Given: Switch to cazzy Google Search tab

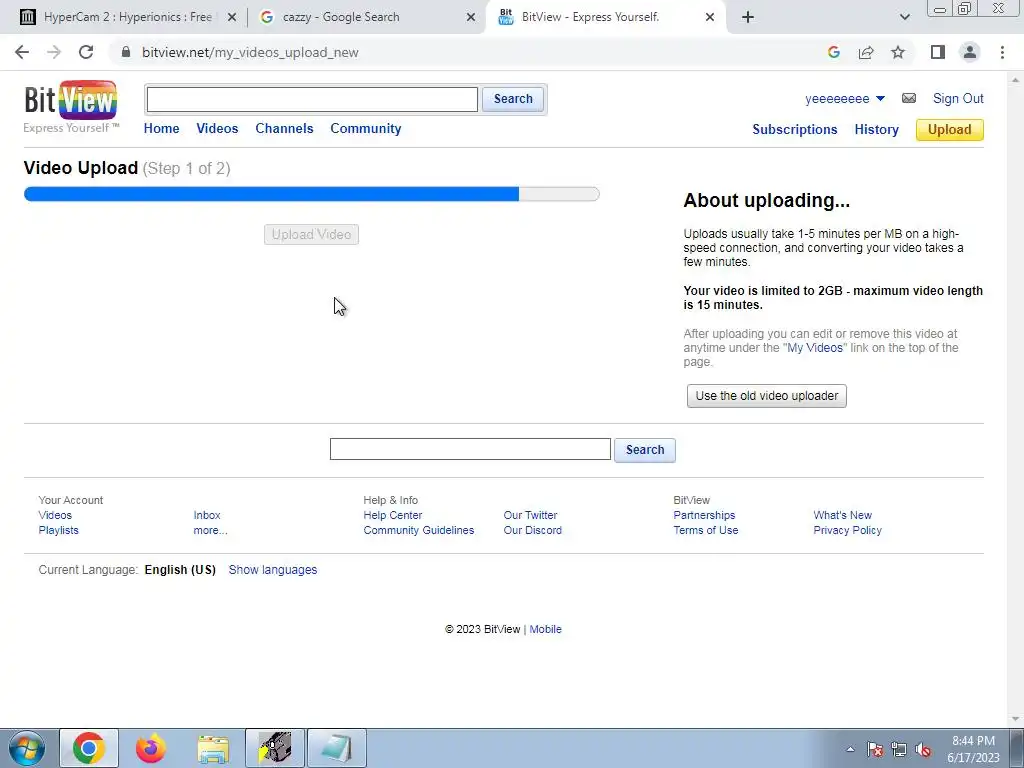Looking at the screenshot, I should 341,18.
